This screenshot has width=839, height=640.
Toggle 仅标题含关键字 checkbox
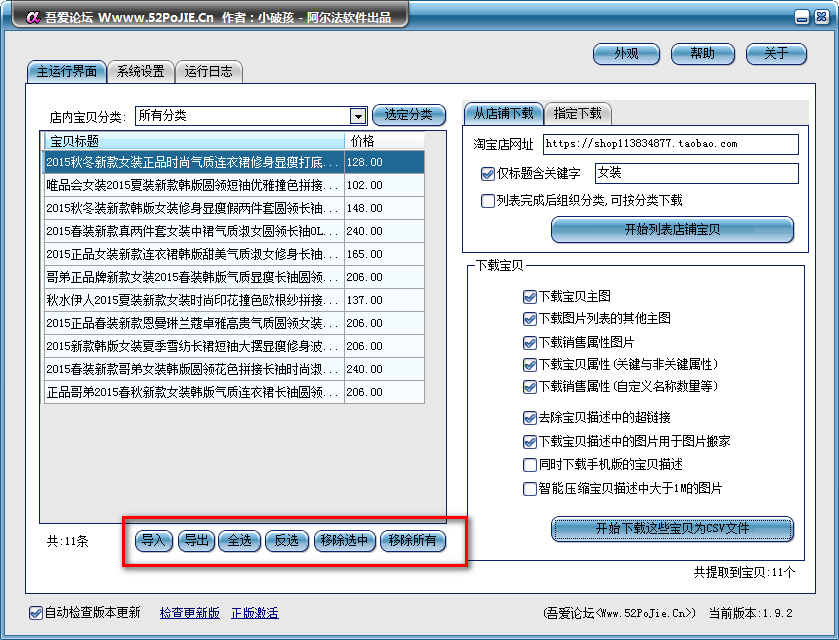487,173
